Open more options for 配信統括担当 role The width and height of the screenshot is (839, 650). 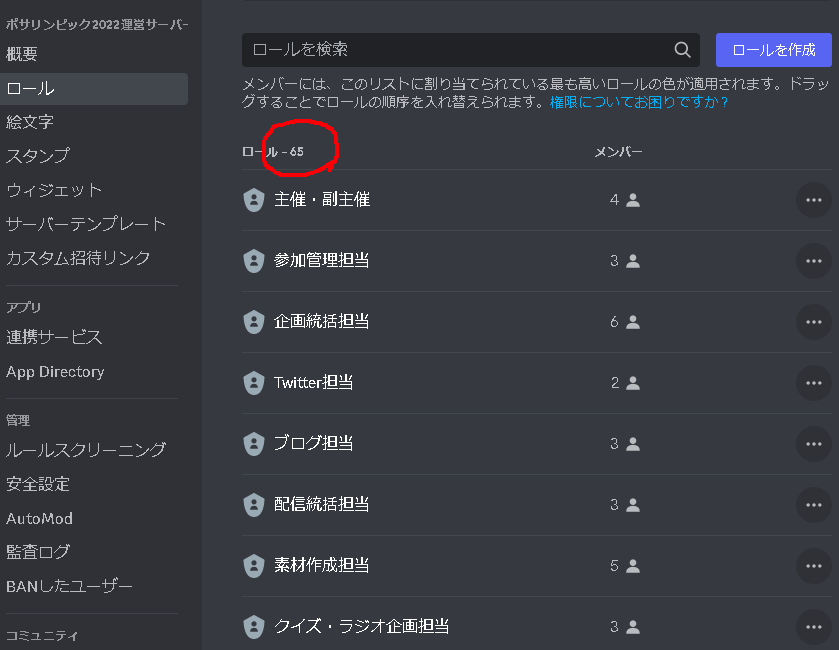pyautogui.click(x=813, y=505)
